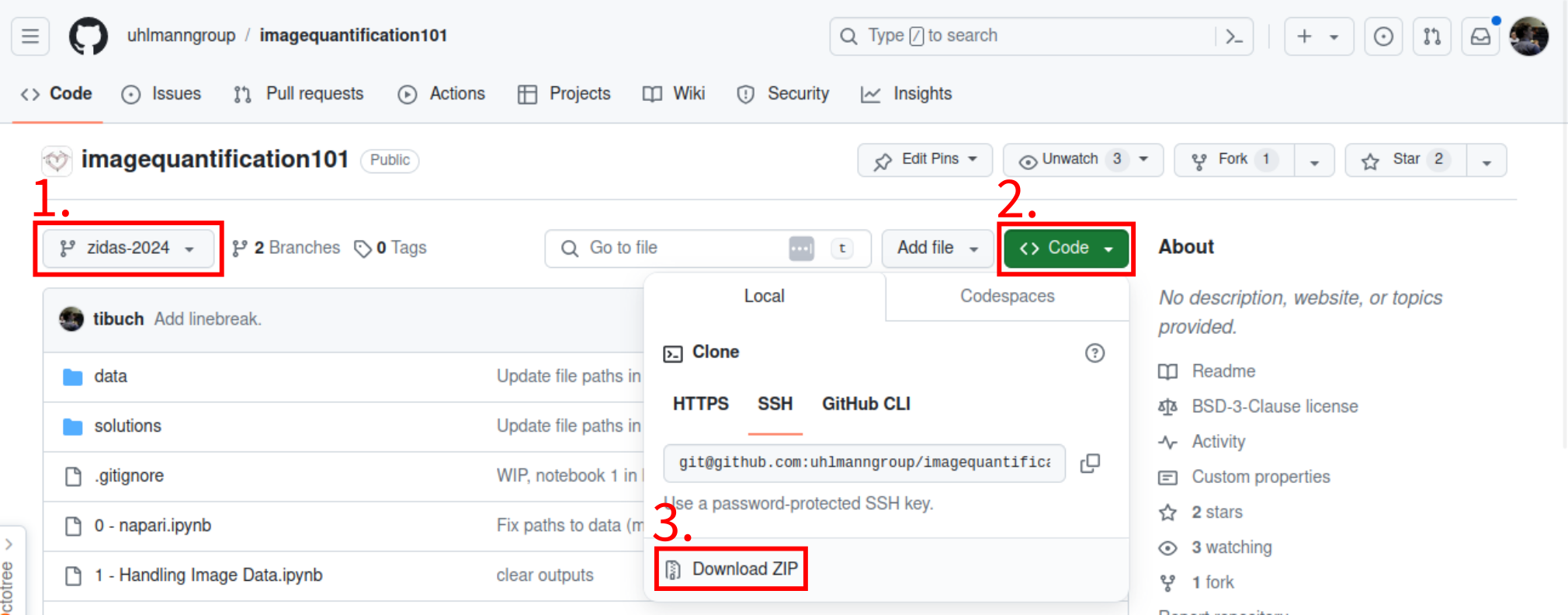Image resolution: width=1568 pixels, height=615 pixels.
Task: Open the Fix paths to data commit message
Action: (x=570, y=526)
